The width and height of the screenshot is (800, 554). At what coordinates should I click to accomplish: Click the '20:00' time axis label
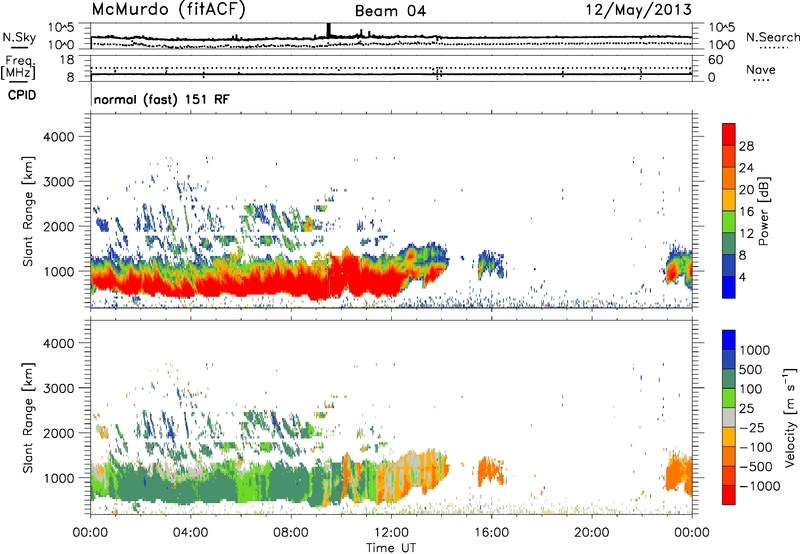point(591,533)
